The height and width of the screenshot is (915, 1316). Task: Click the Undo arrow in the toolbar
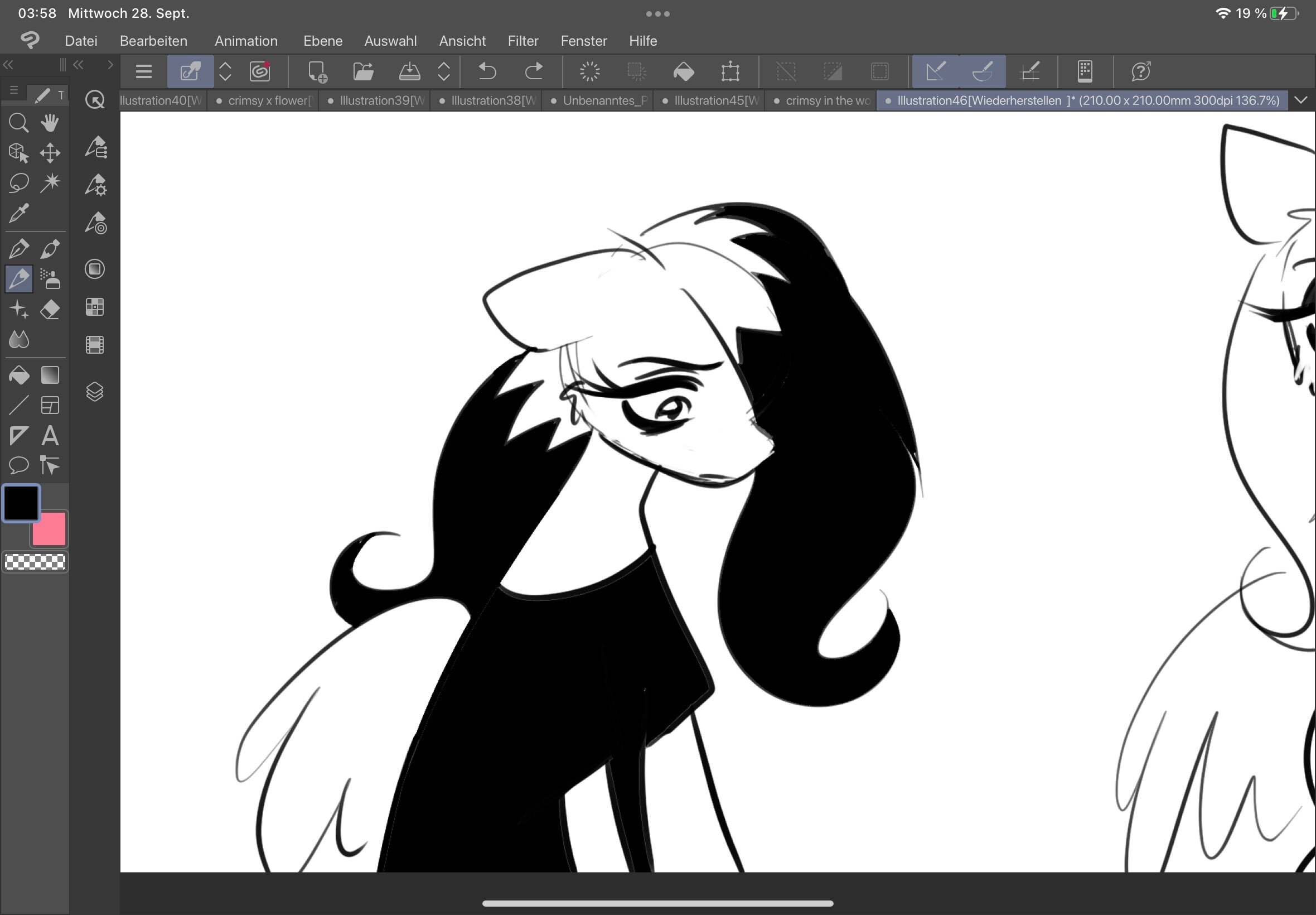[x=487, y=71]
